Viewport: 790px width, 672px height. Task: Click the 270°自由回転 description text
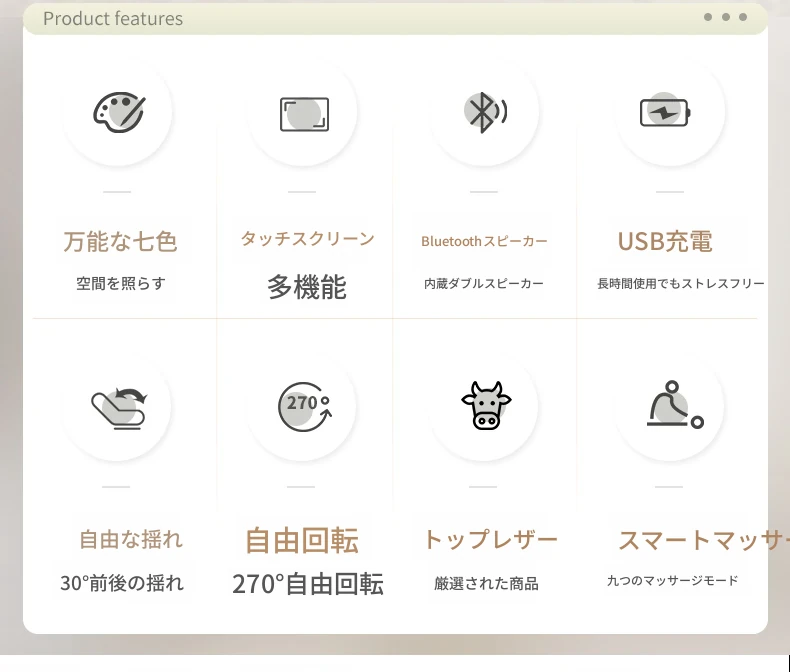(x=308, y=584)
